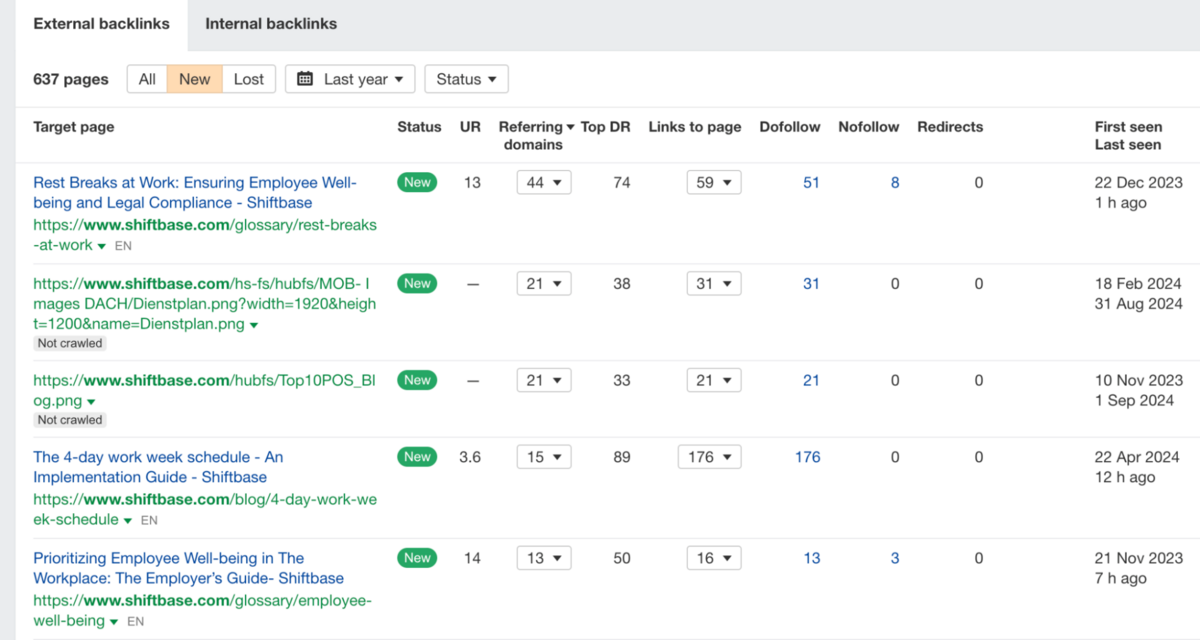Image resolution: width=1200 pixels, height=640 pixels.
Task: Expand the 44 referring domains dropdown
Action: click(x=544, y=183)
